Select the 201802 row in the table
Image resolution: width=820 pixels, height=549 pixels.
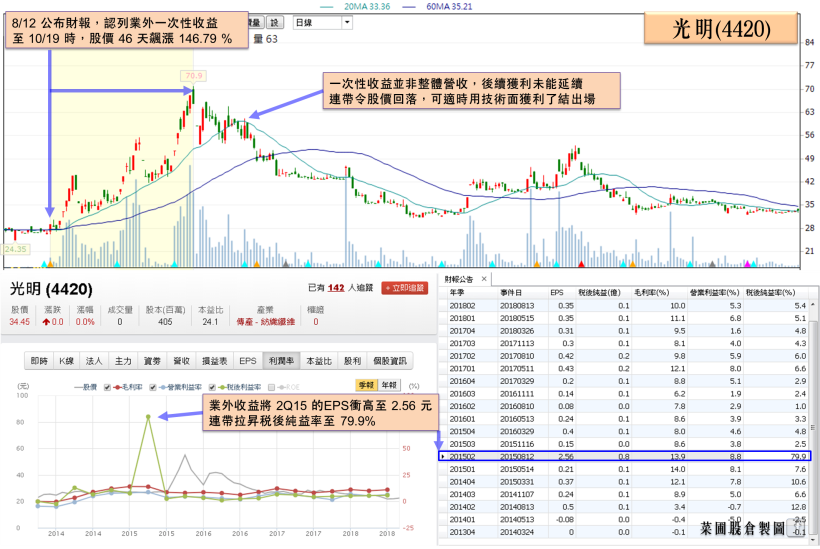coord(623,305)
